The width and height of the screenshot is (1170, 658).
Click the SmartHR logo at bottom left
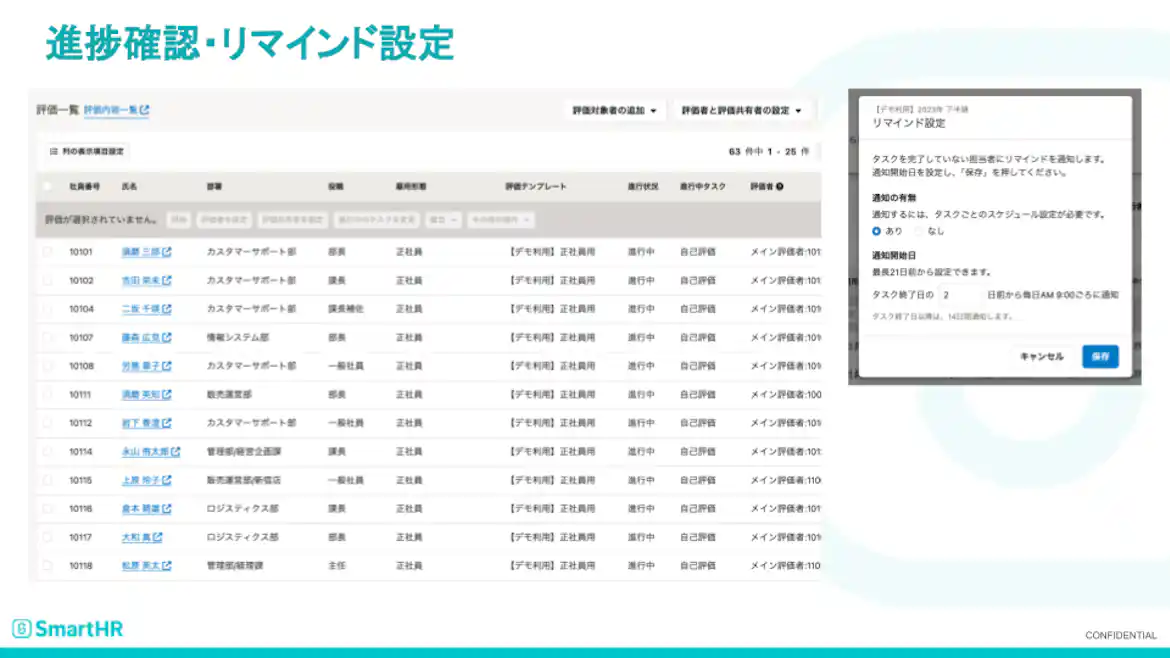[x=67, y=628]
